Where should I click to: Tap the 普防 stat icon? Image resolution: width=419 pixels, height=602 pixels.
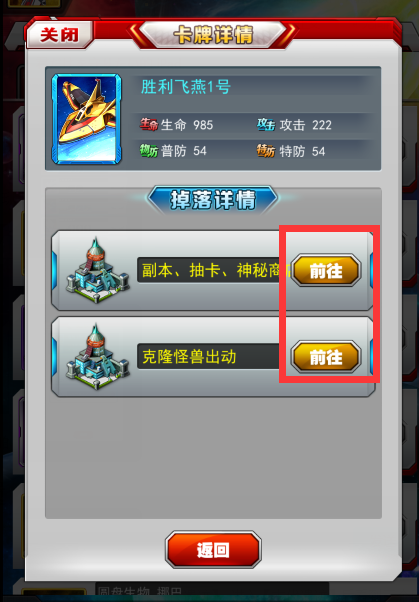(x=149, y=151)
